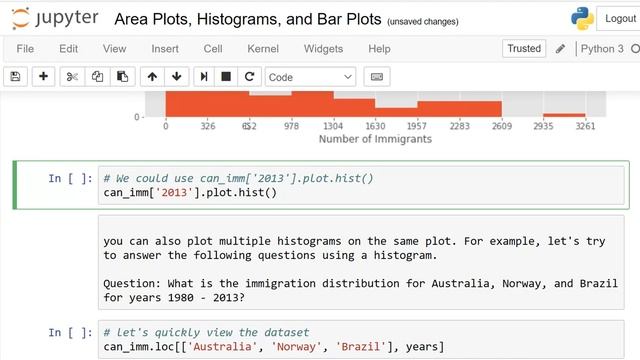The height and width of the screenshot is (360, 640).
Task: Move the selected cell up
Action: click(x=152, y=77)
